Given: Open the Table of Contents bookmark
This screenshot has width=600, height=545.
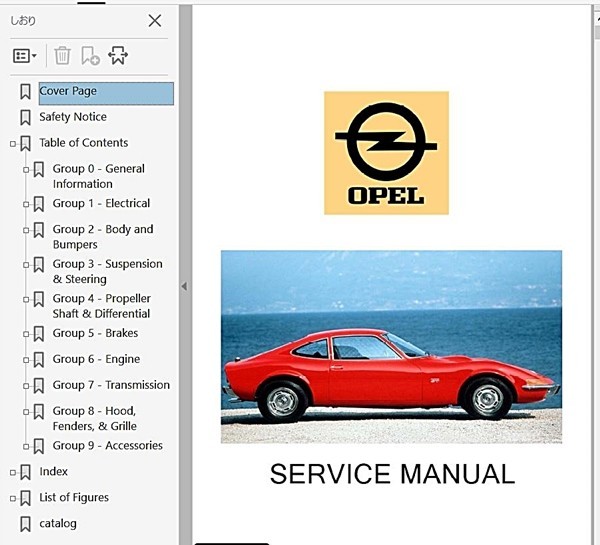Looking at the screenshot, I should coord(83,143).
